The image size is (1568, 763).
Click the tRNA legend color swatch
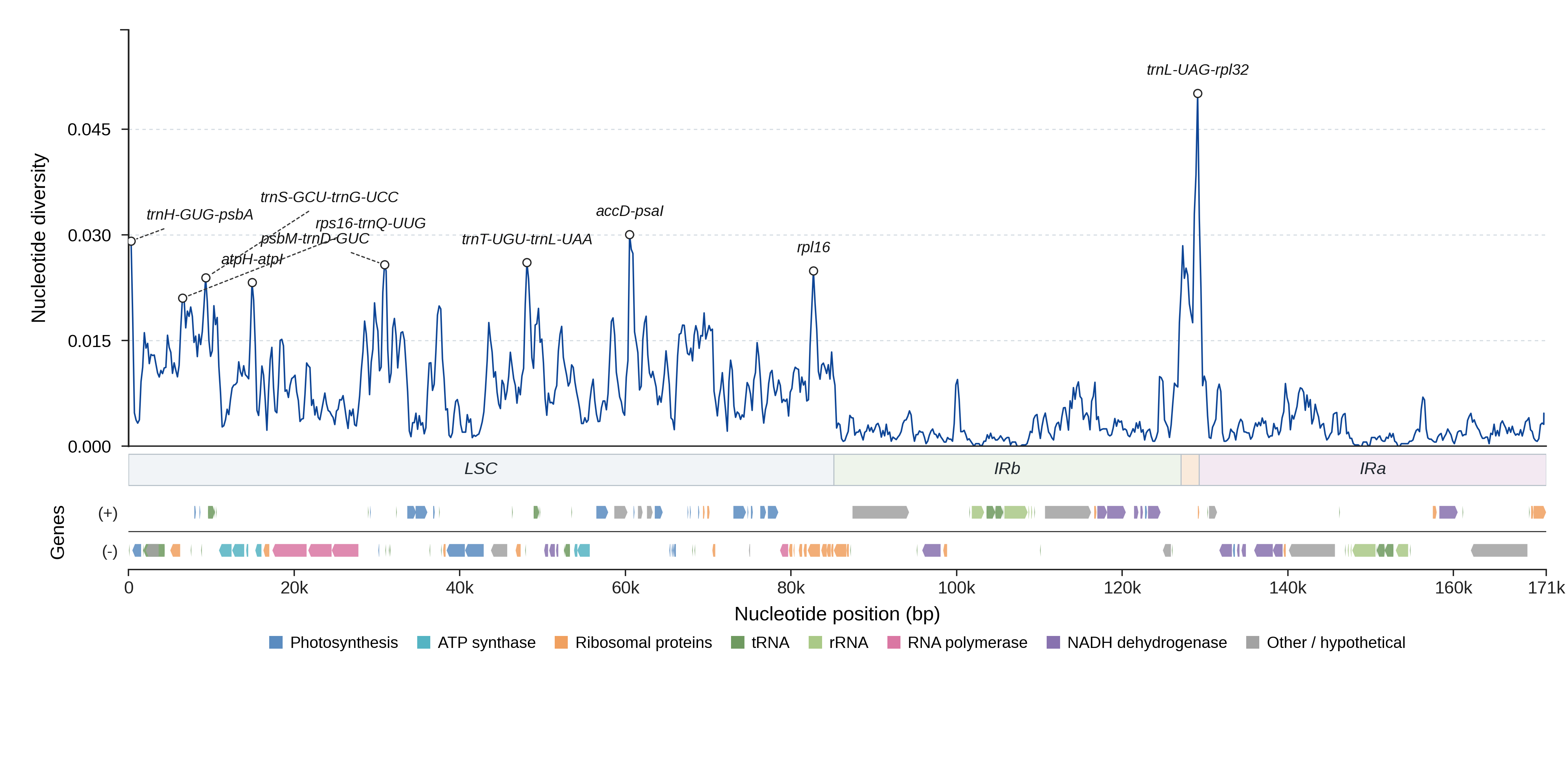[x=738, y=642]
